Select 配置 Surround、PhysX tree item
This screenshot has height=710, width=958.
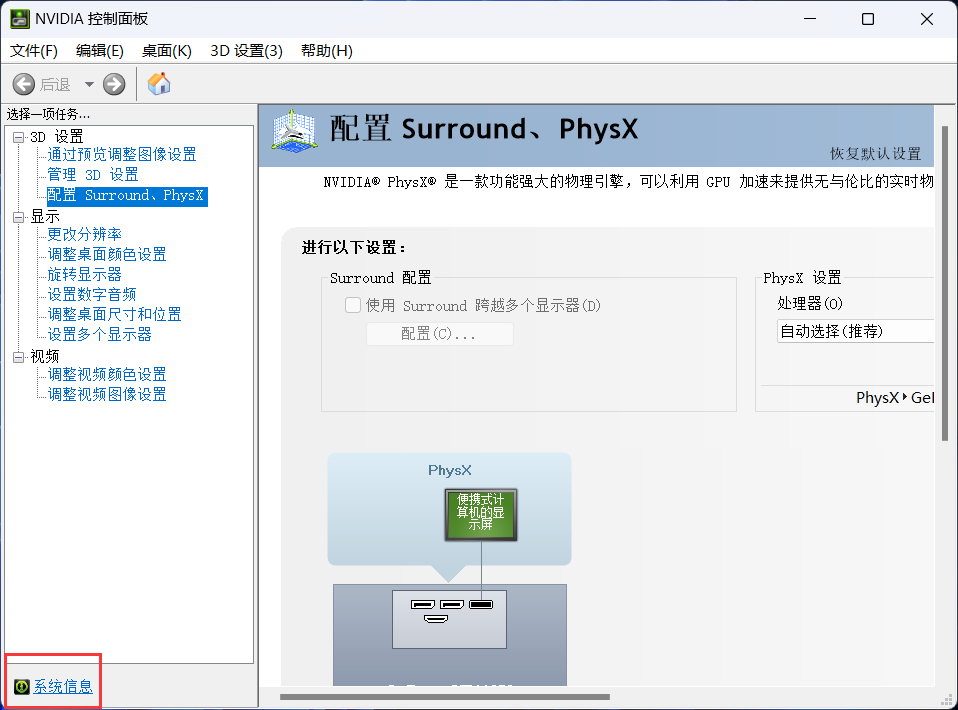(x=127, y=196)
